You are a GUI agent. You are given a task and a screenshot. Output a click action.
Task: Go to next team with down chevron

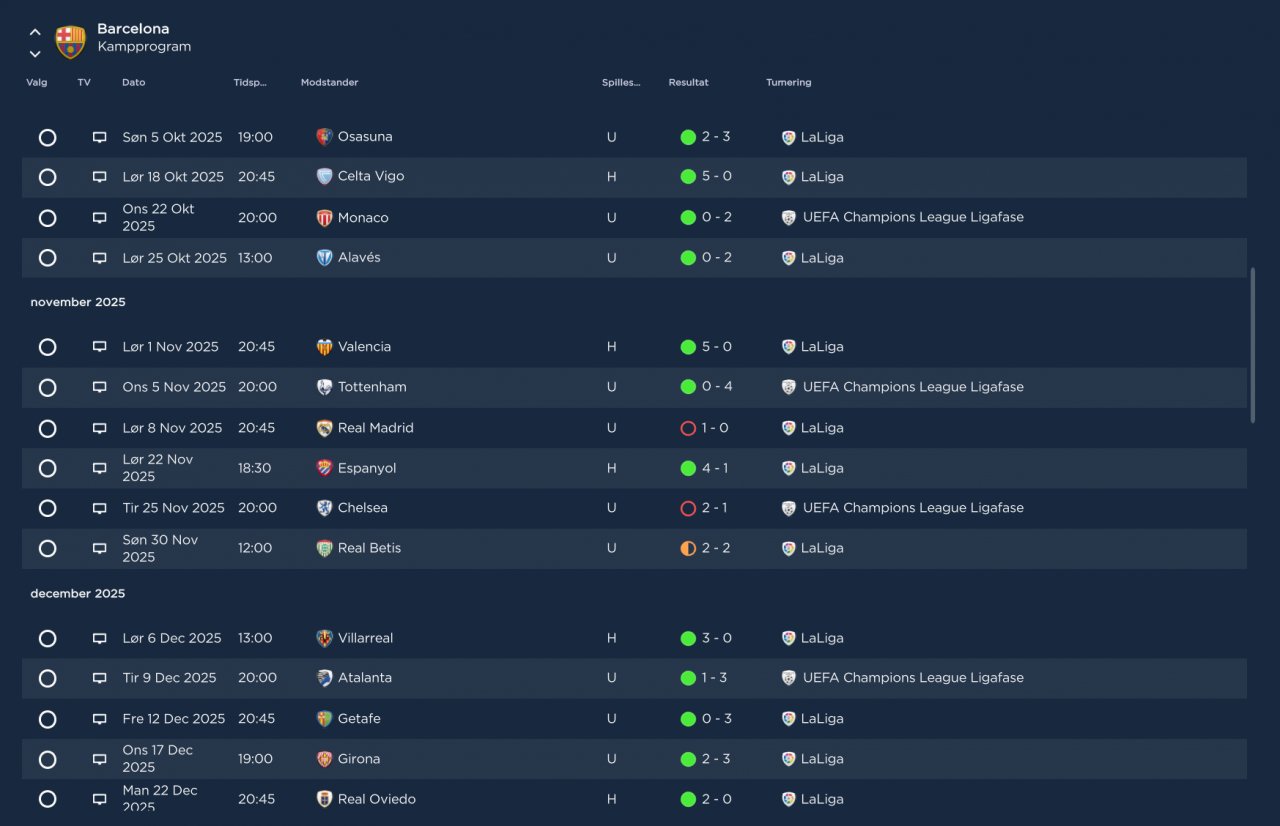(35, 54)
